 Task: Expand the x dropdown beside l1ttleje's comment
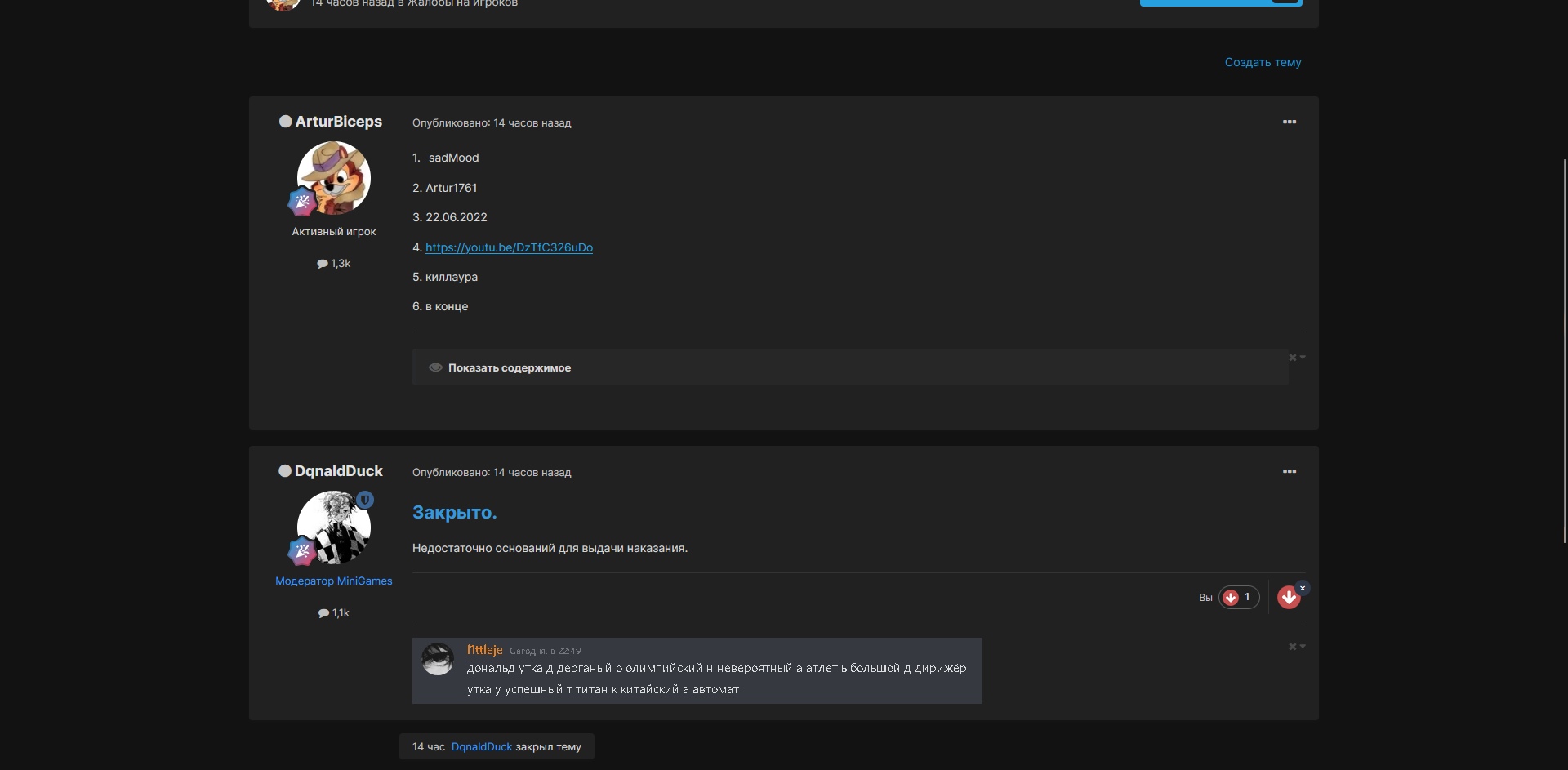[1297, 647]
